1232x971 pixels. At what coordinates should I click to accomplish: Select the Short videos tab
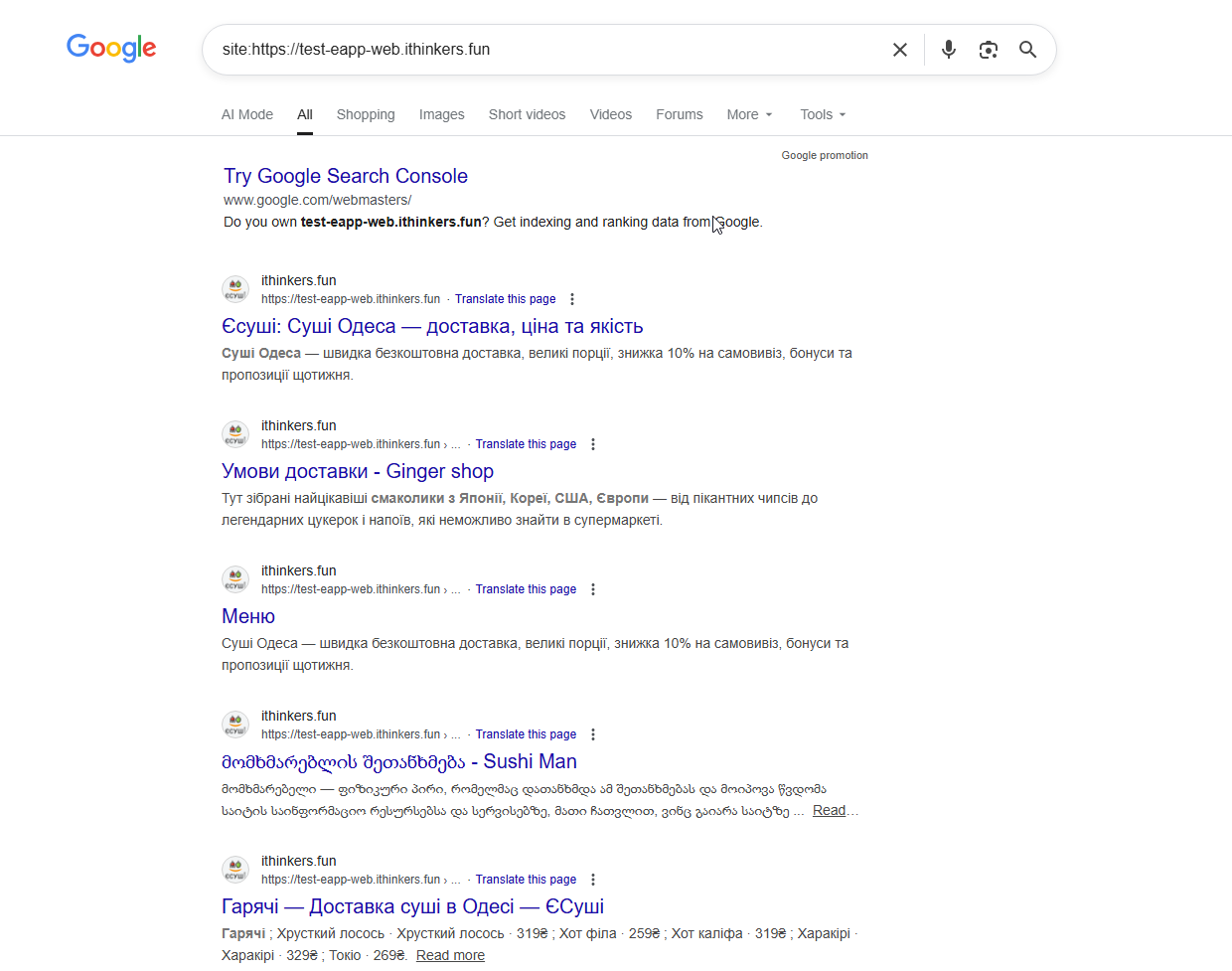528,114
